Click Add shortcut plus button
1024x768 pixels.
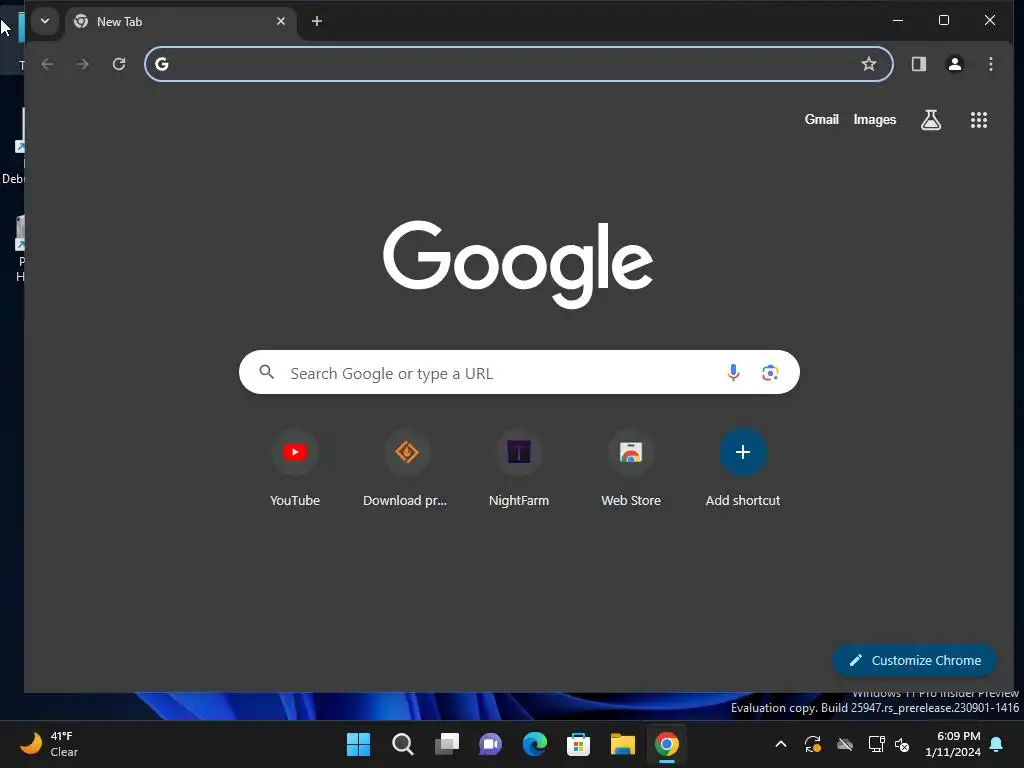pos(743,452)
